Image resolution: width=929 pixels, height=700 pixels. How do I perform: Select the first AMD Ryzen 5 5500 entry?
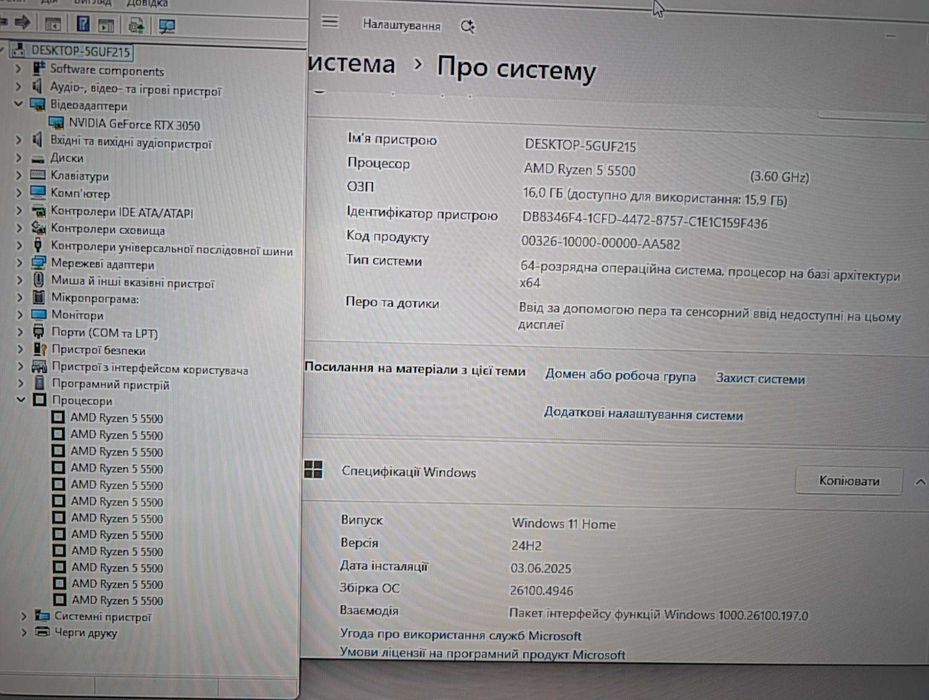coord(116,418)
